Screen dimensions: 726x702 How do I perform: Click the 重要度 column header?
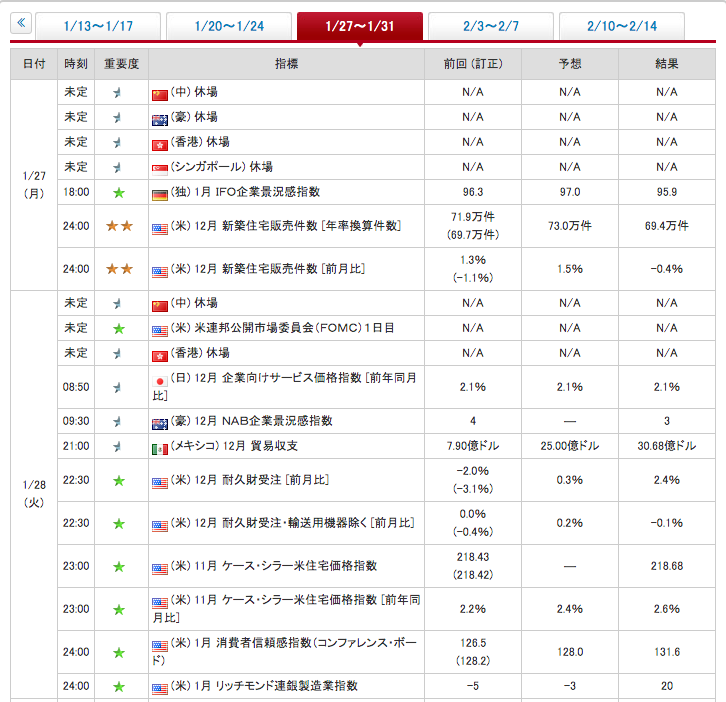(x=121, y=64)
